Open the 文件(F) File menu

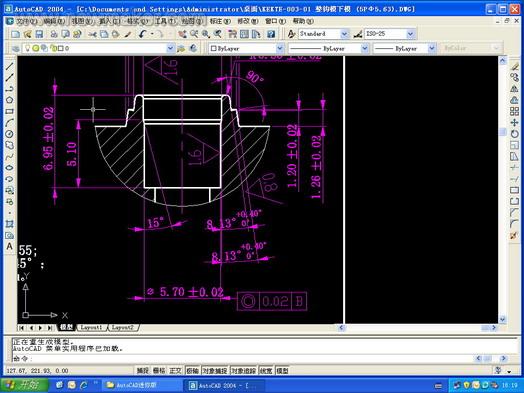26,21
